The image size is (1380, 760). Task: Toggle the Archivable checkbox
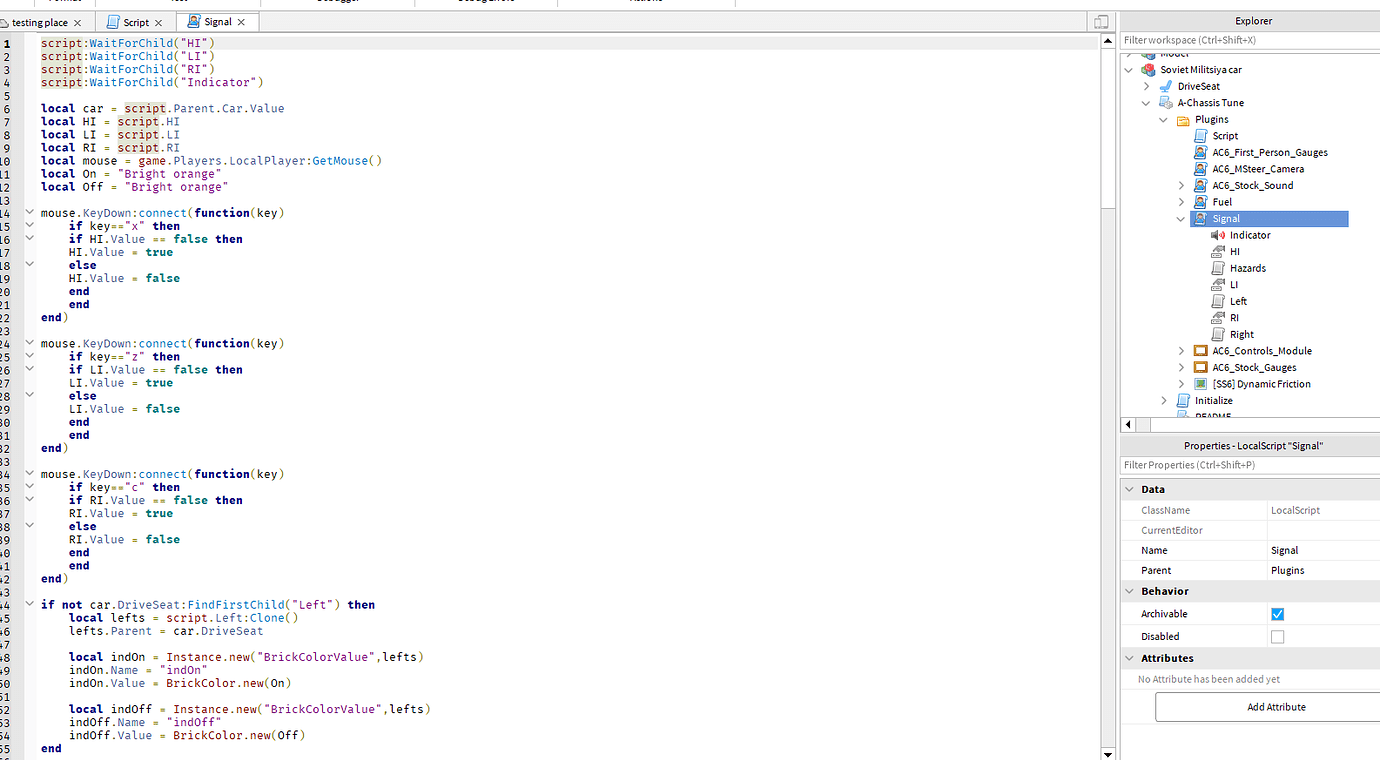coord(1277,614)
